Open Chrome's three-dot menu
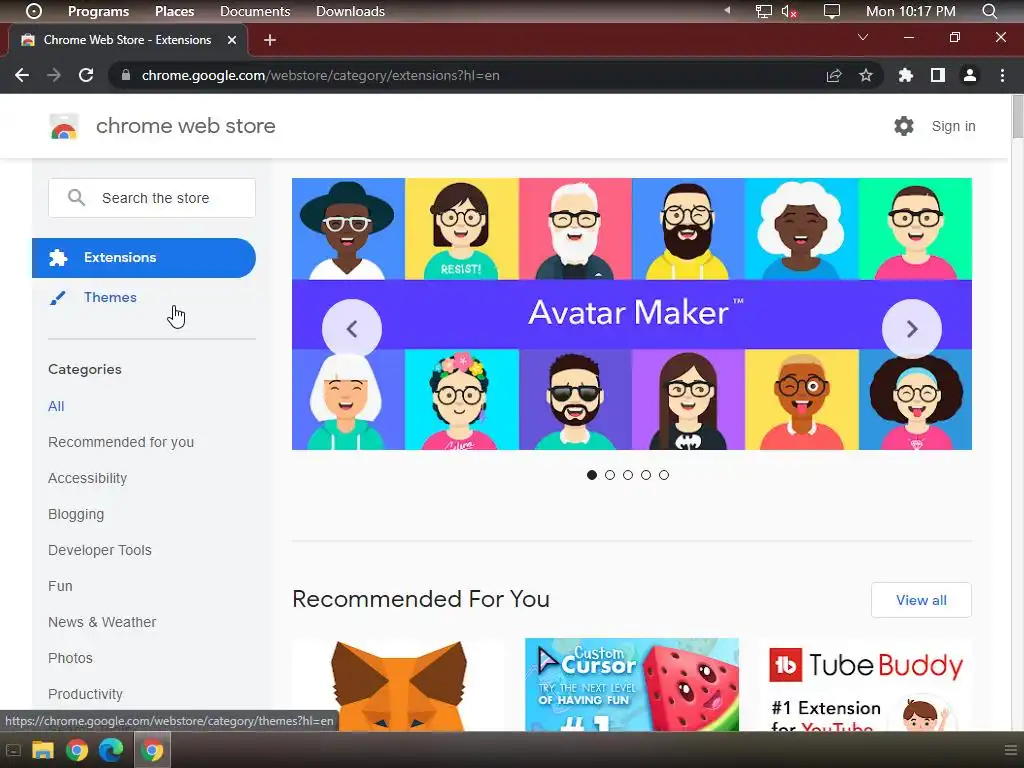Image resolution: width=1024 pixels, height=768 pixels. click(1002, 76)
